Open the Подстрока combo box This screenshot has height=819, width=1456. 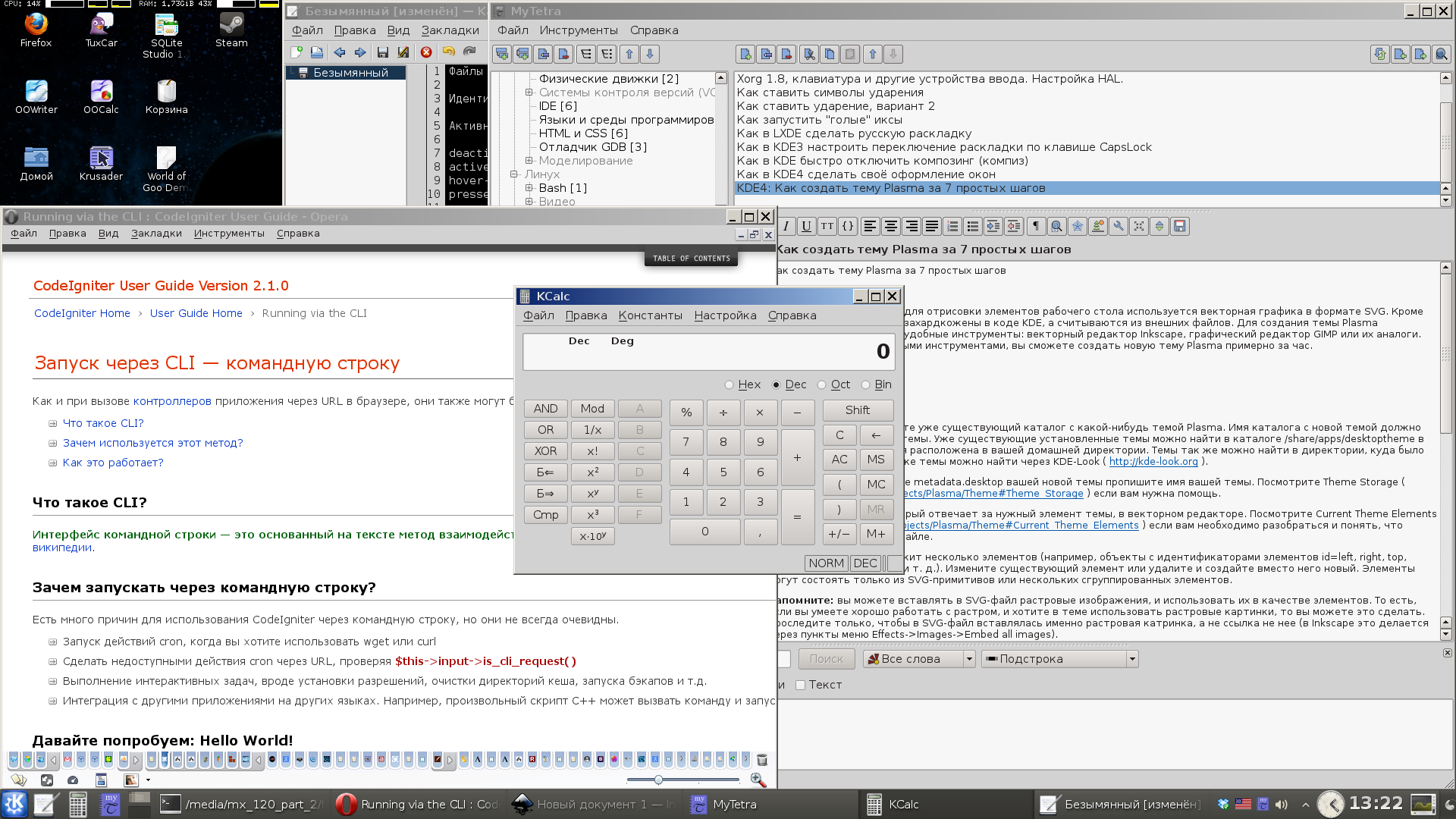click(1060, 659)
